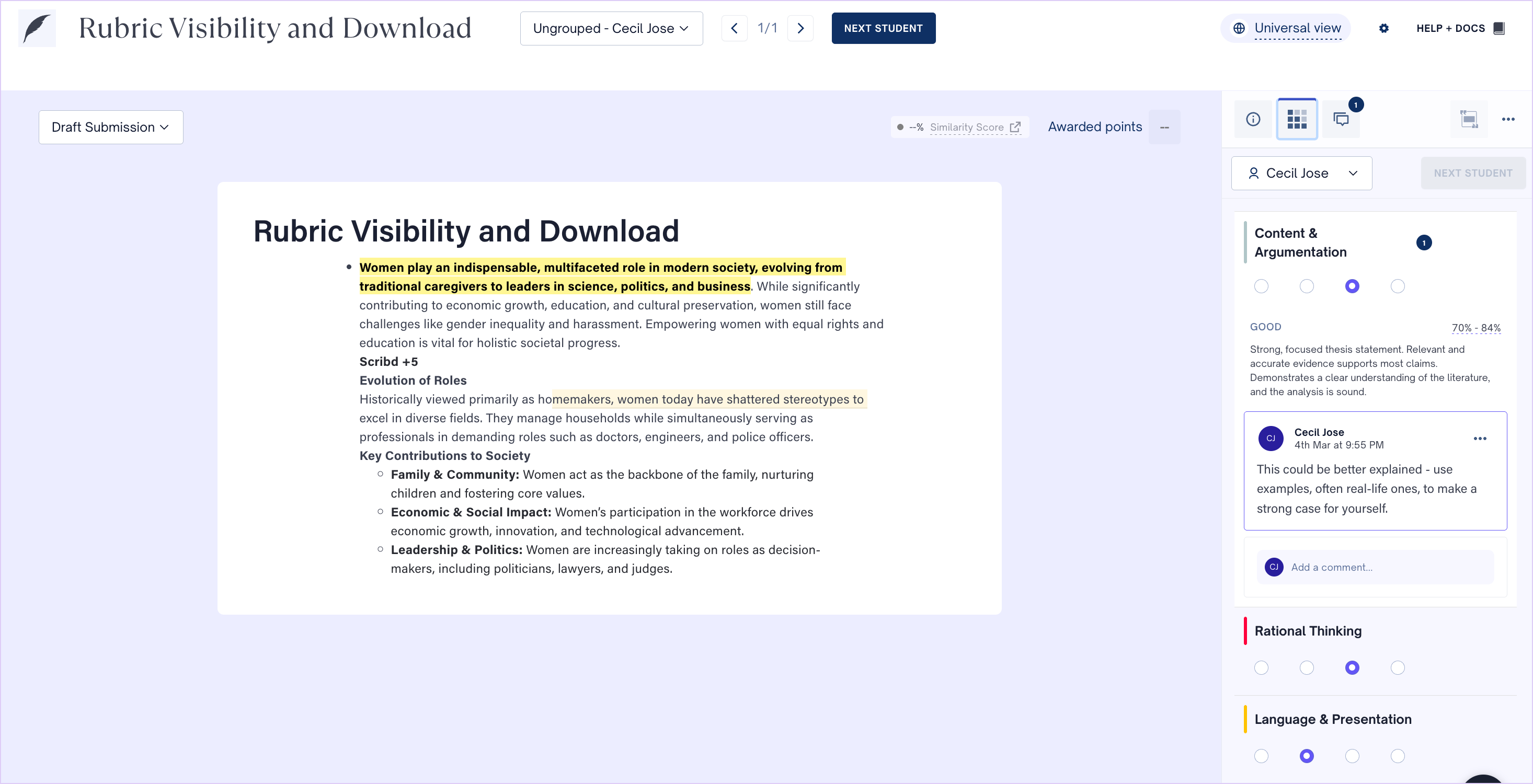Select third rating for Language & Presentation
Viewport: 1533px width, 784px height.
(x=1352, y=755)
